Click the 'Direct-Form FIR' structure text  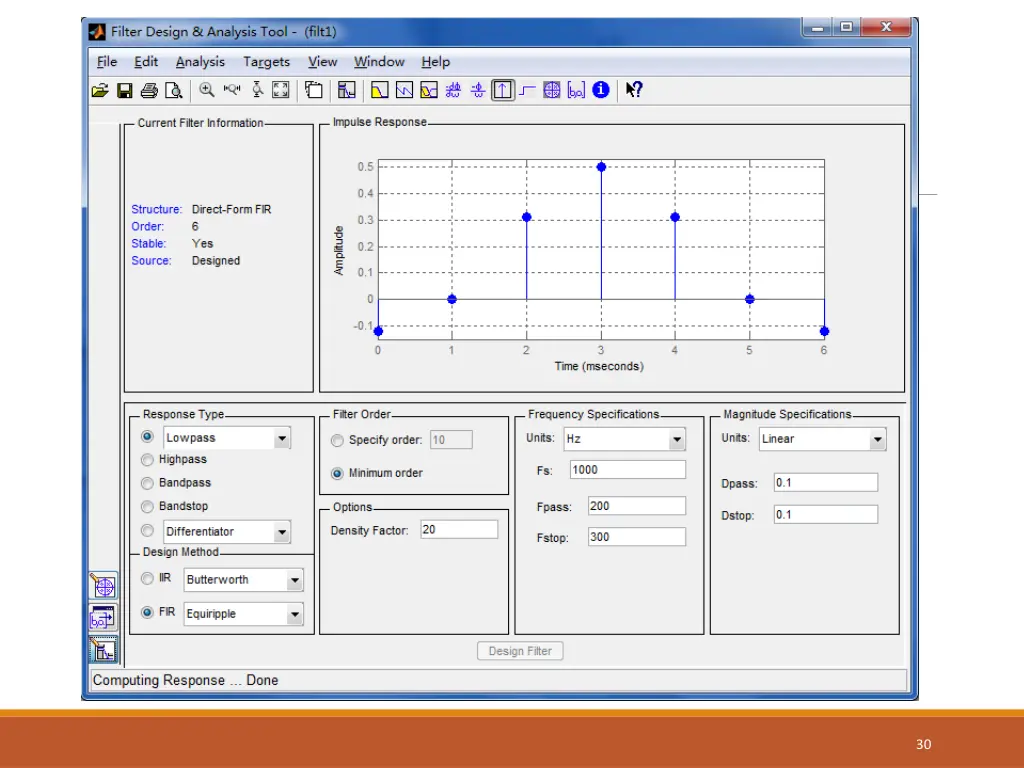coord(231,210)
